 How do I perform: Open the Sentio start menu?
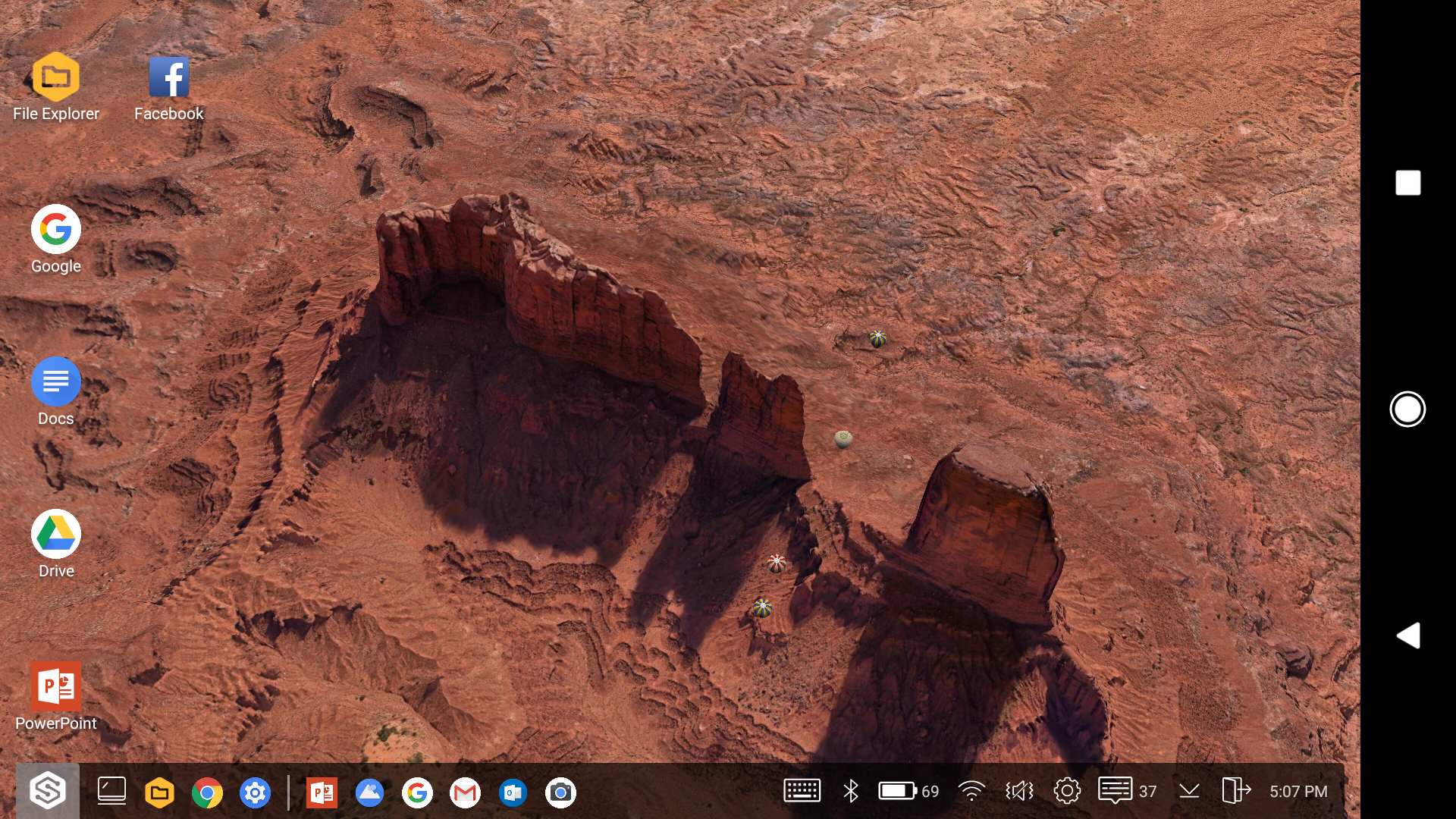coord(47,791)
